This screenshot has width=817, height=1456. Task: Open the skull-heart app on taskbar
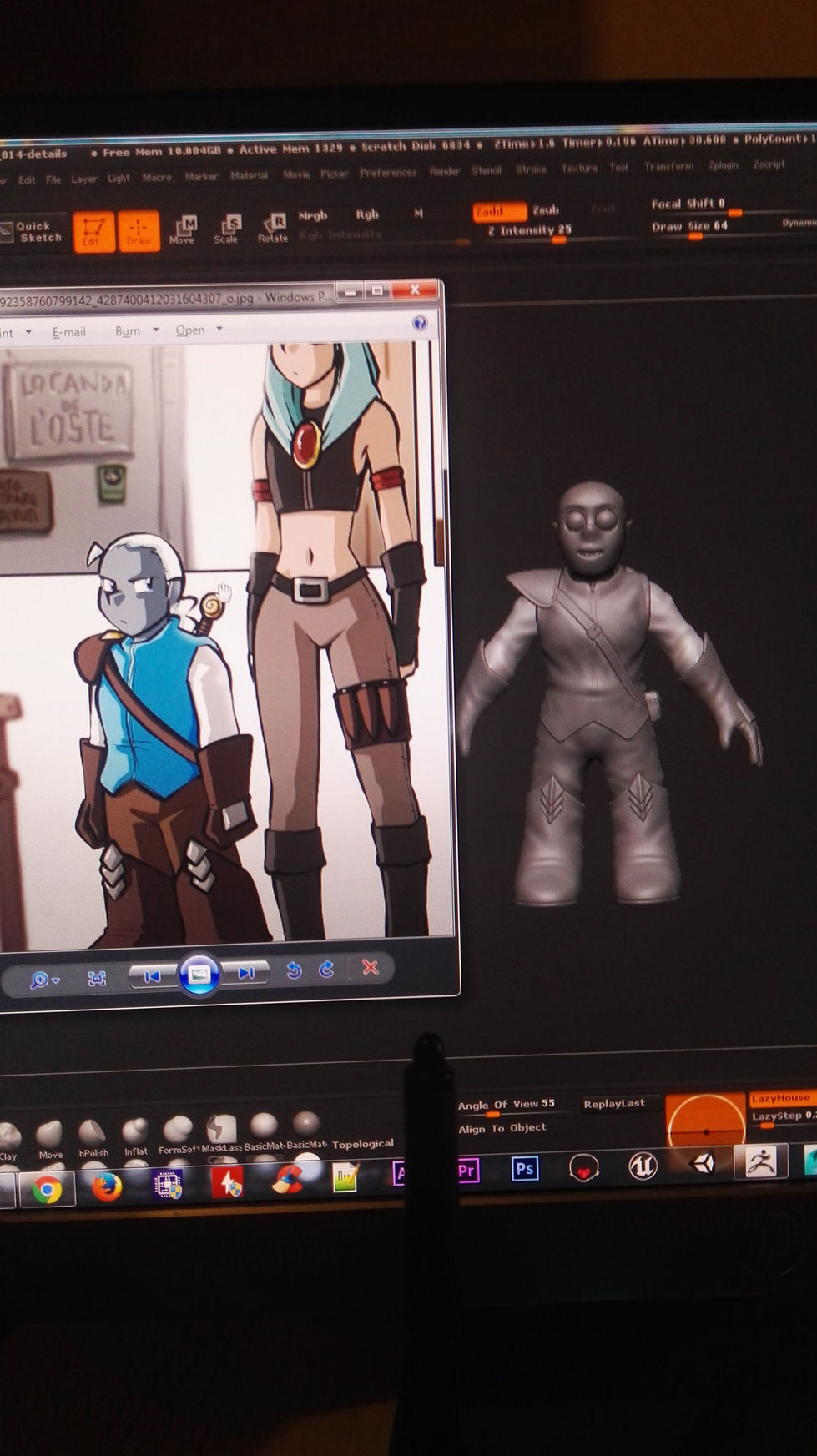point(583,1168)
